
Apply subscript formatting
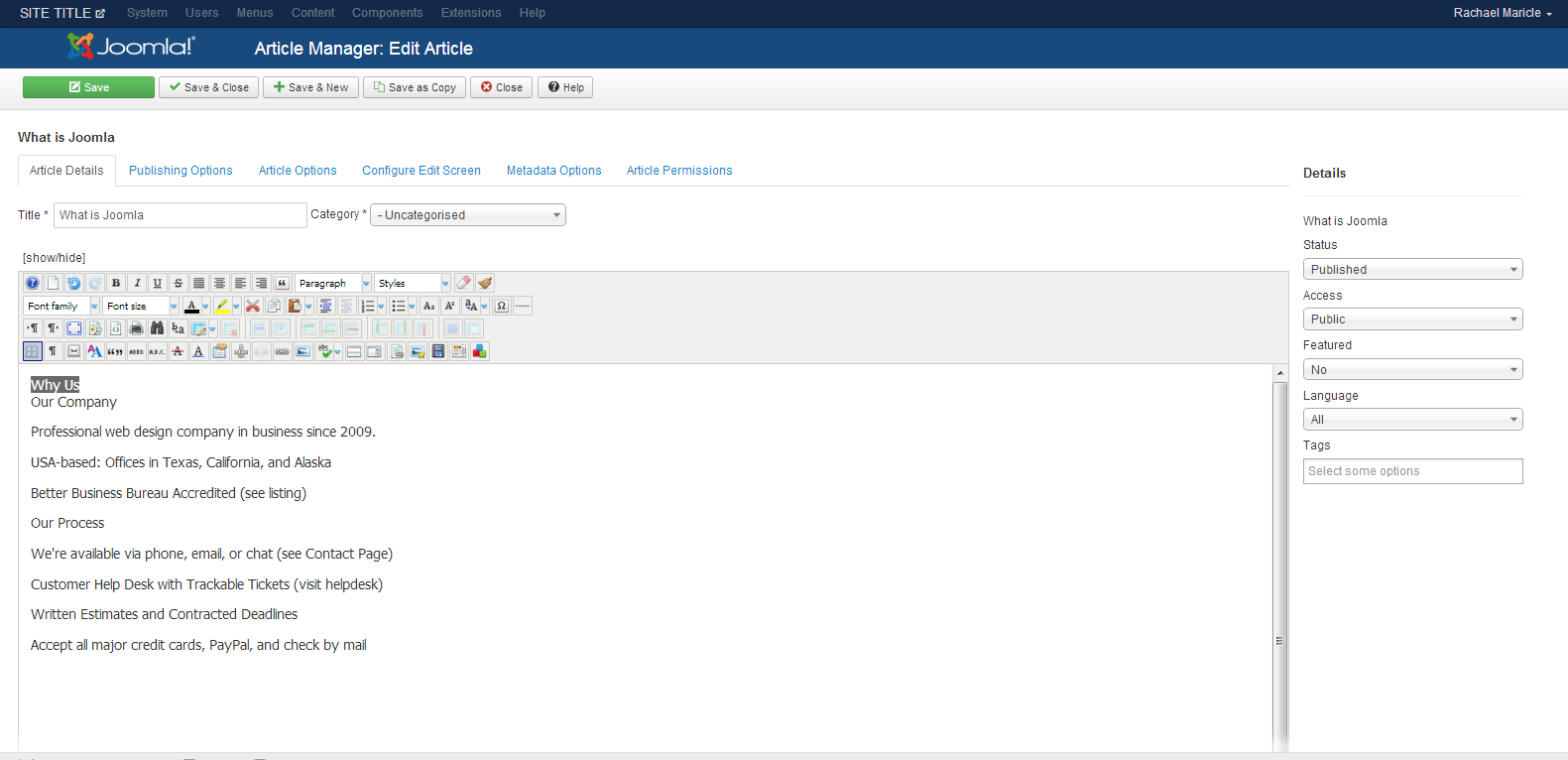pos(428,306)
